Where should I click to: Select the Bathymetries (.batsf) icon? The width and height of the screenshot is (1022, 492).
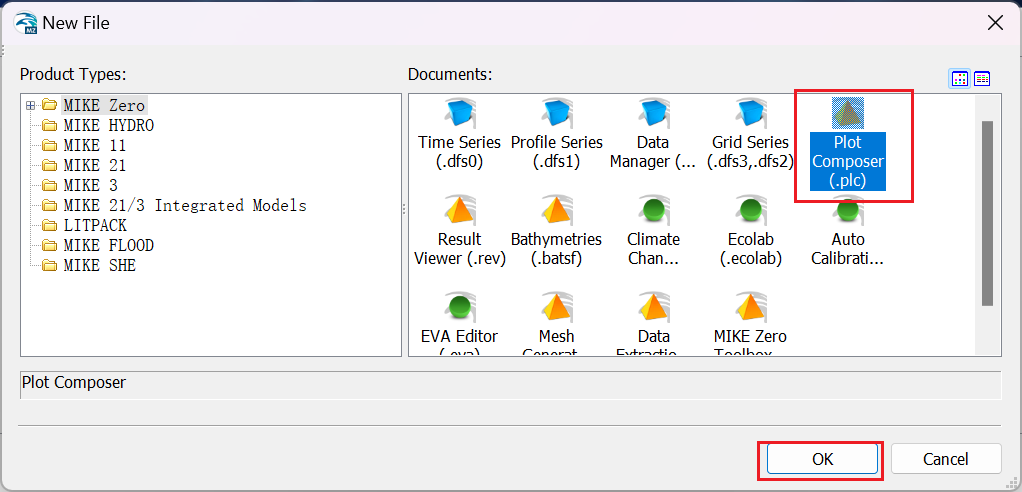pos(557,211)
